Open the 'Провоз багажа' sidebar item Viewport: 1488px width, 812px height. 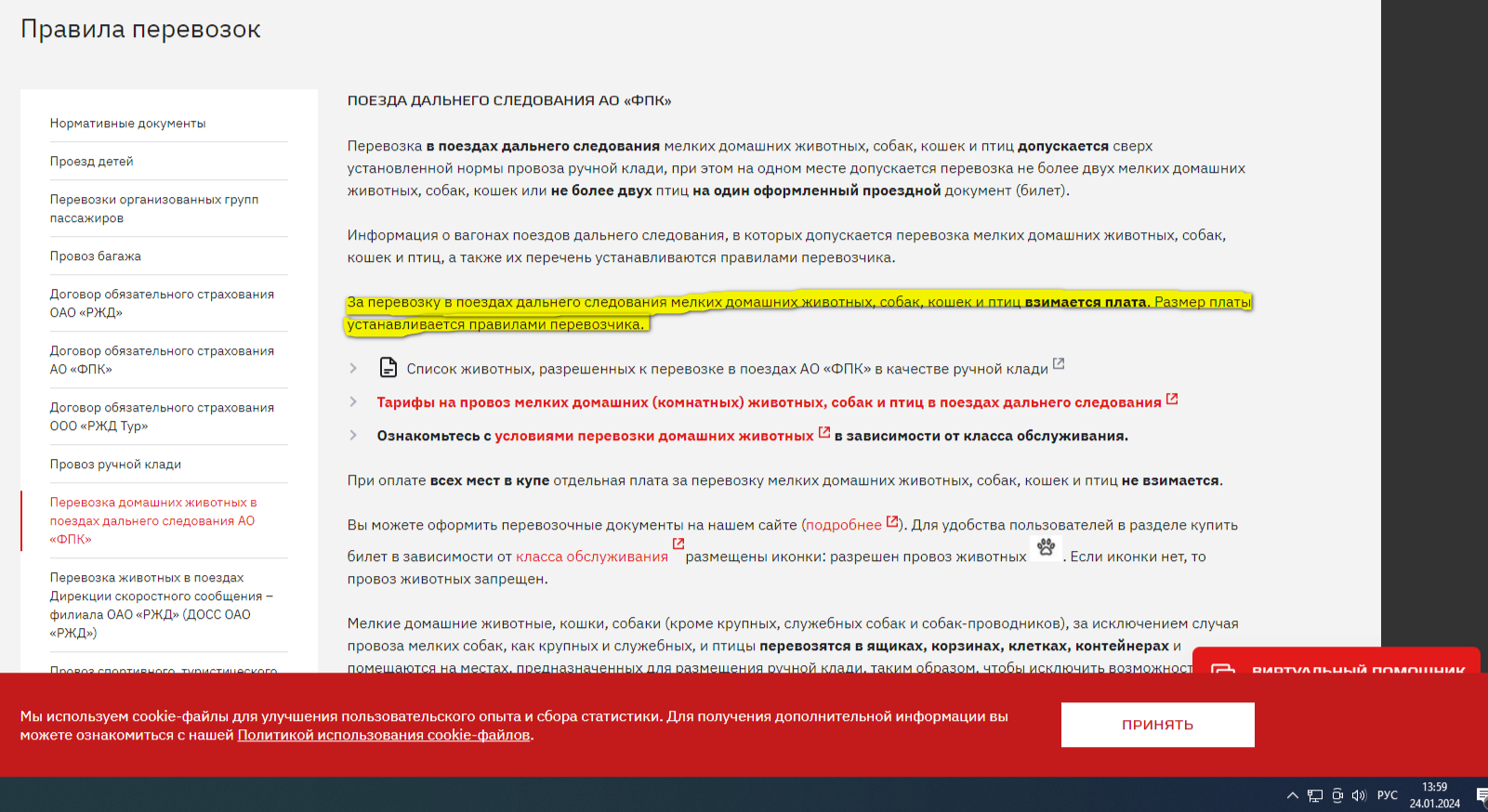coord(96,256)
